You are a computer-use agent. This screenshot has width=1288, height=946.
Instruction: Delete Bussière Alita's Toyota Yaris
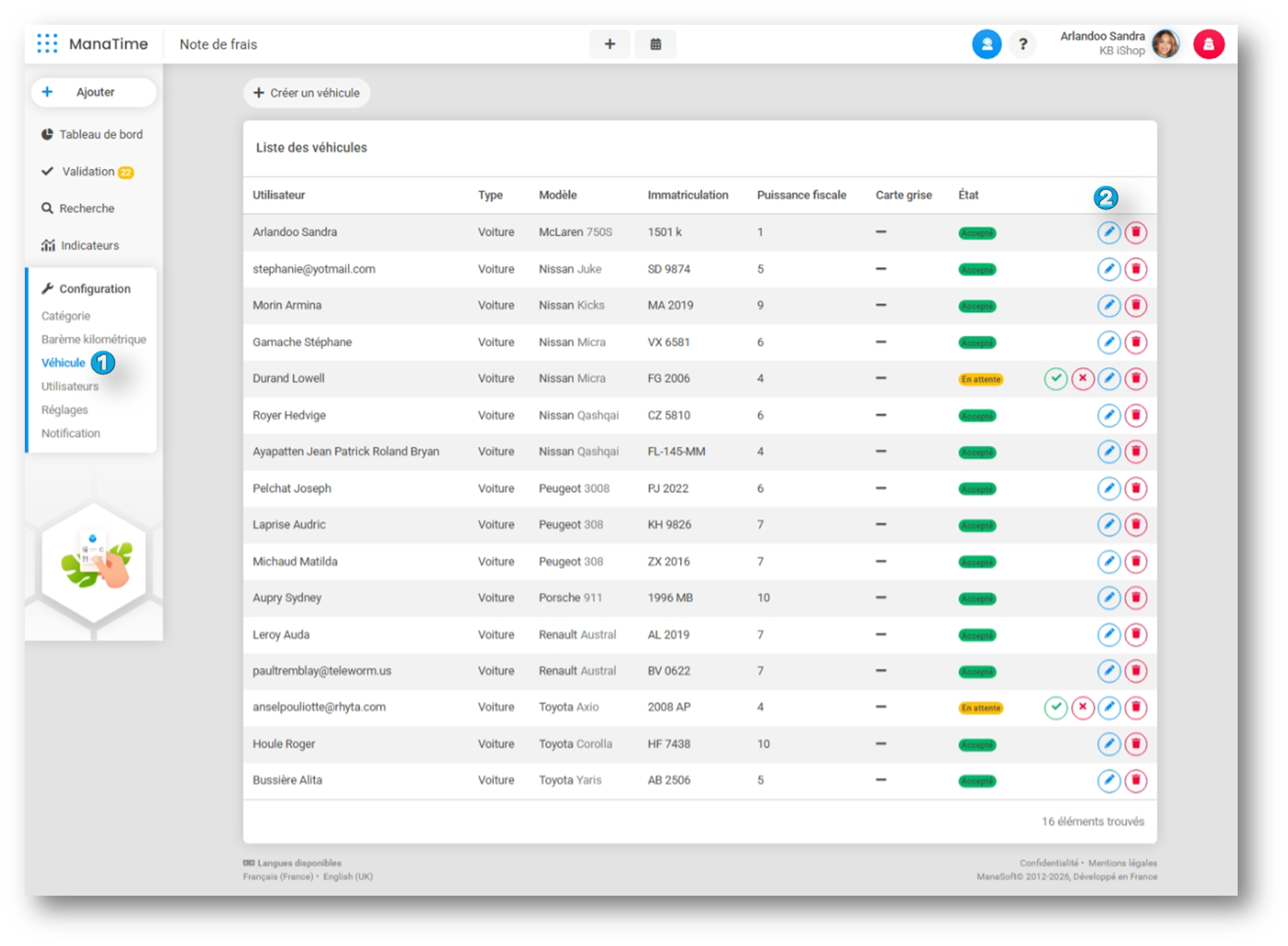tap(1135, 780)
